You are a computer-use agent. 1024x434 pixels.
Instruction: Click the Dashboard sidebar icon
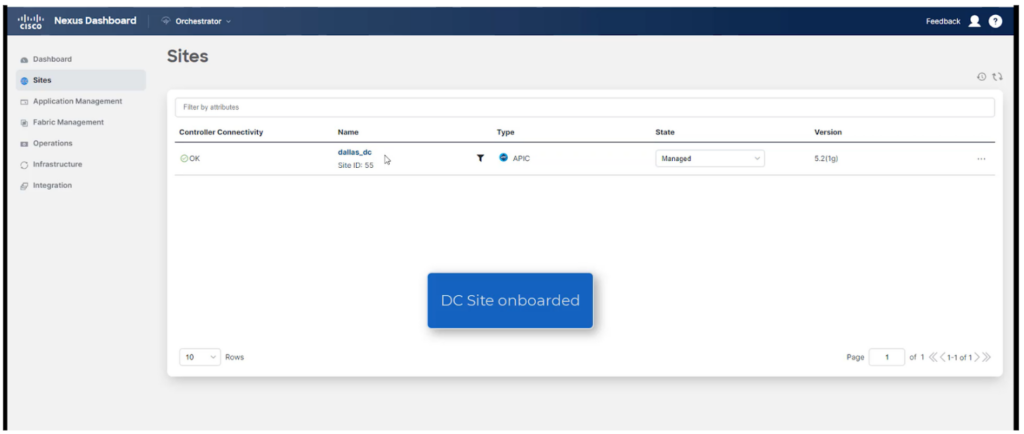click(24, 59)
